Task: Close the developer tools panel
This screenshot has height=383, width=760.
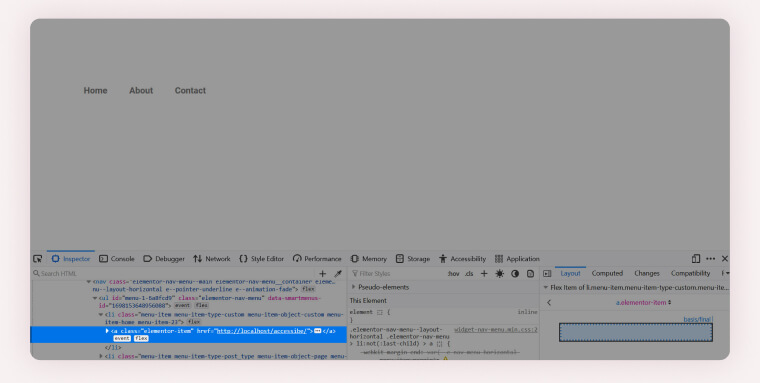Action: (x=725, y=258)
